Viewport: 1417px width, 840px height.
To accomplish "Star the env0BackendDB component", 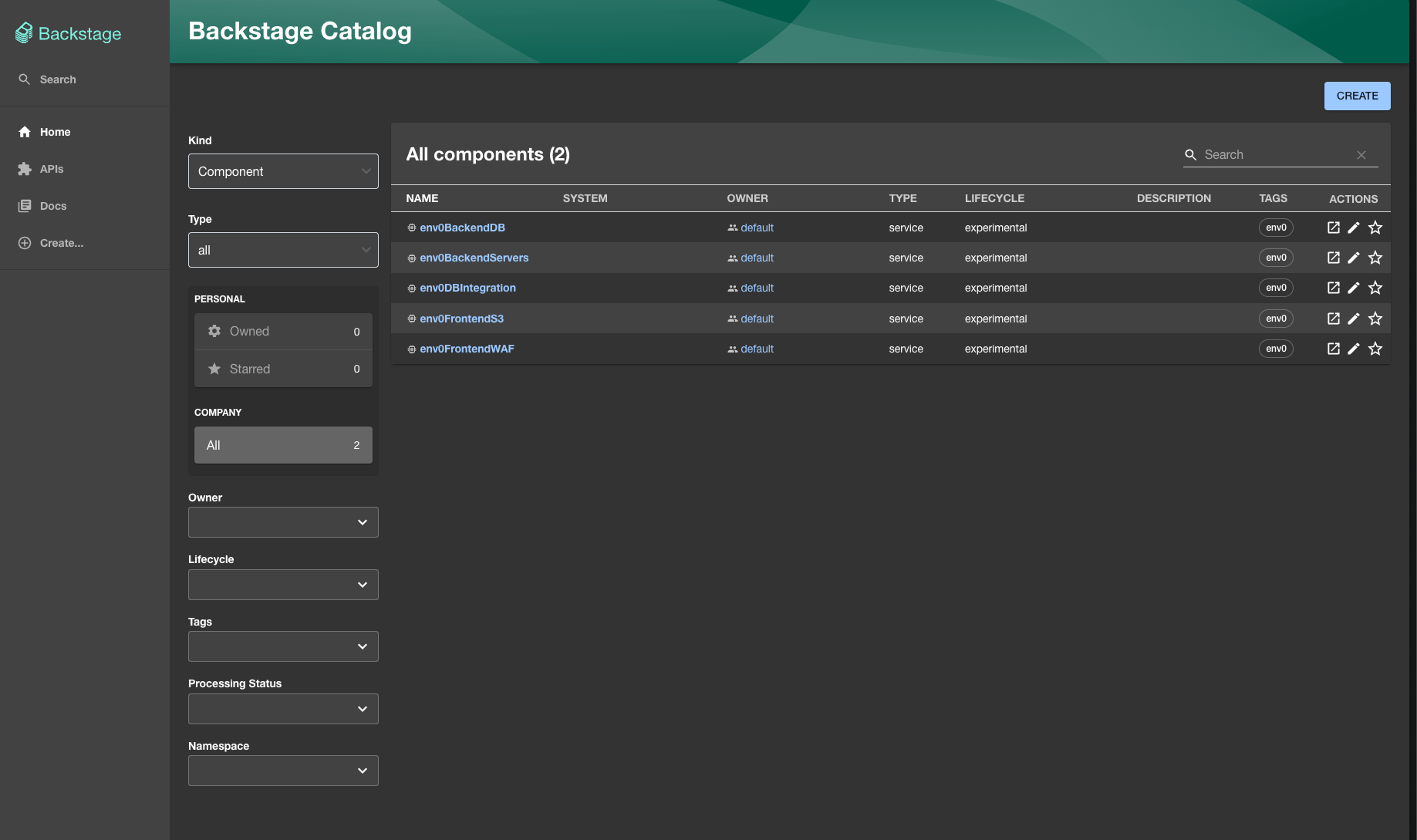I will pos(1375,228).
